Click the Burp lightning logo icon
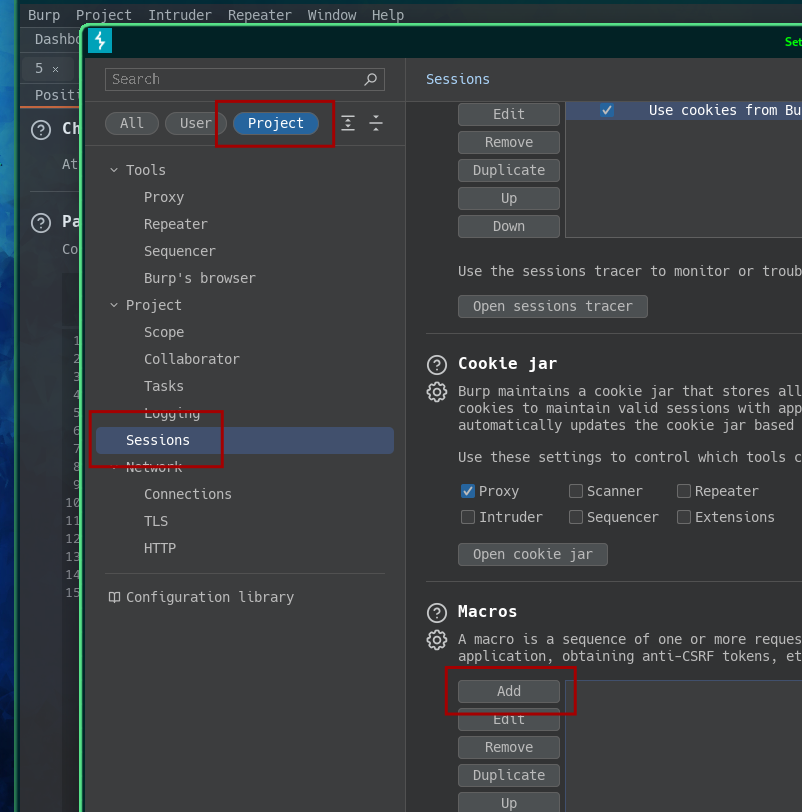 (x=100, y=40)
